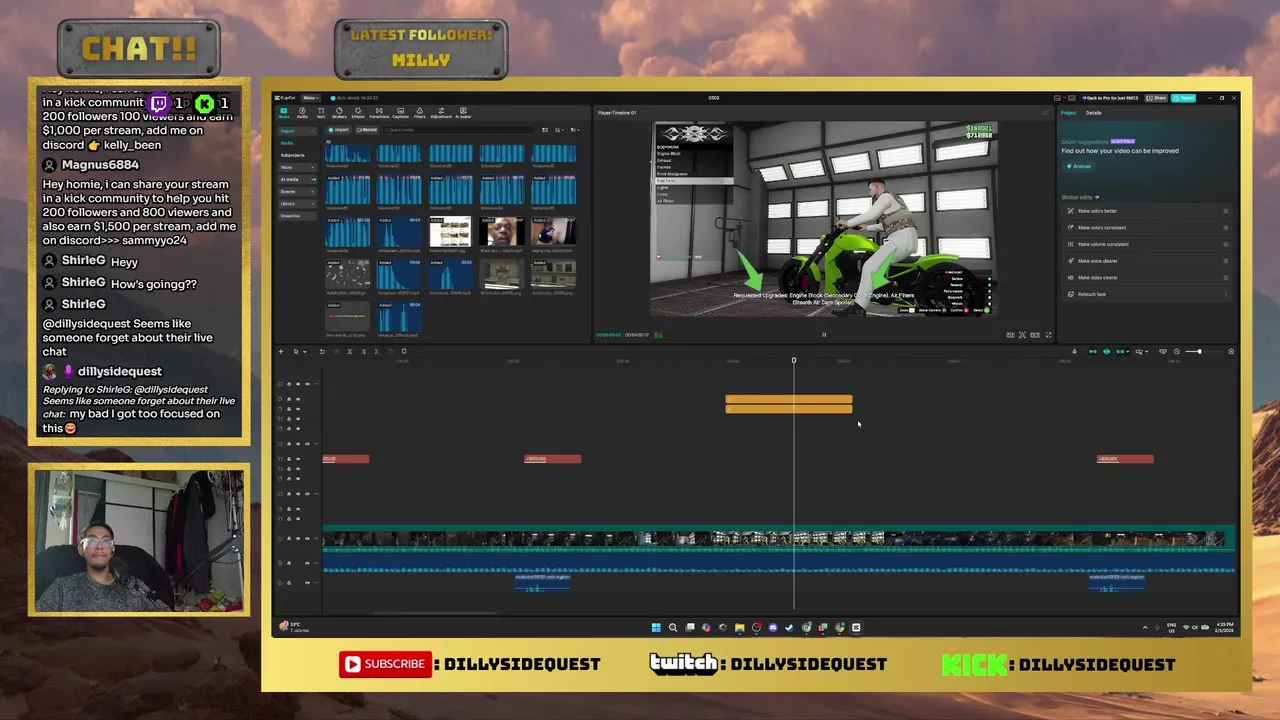Switch to the Details tab

1094,113
